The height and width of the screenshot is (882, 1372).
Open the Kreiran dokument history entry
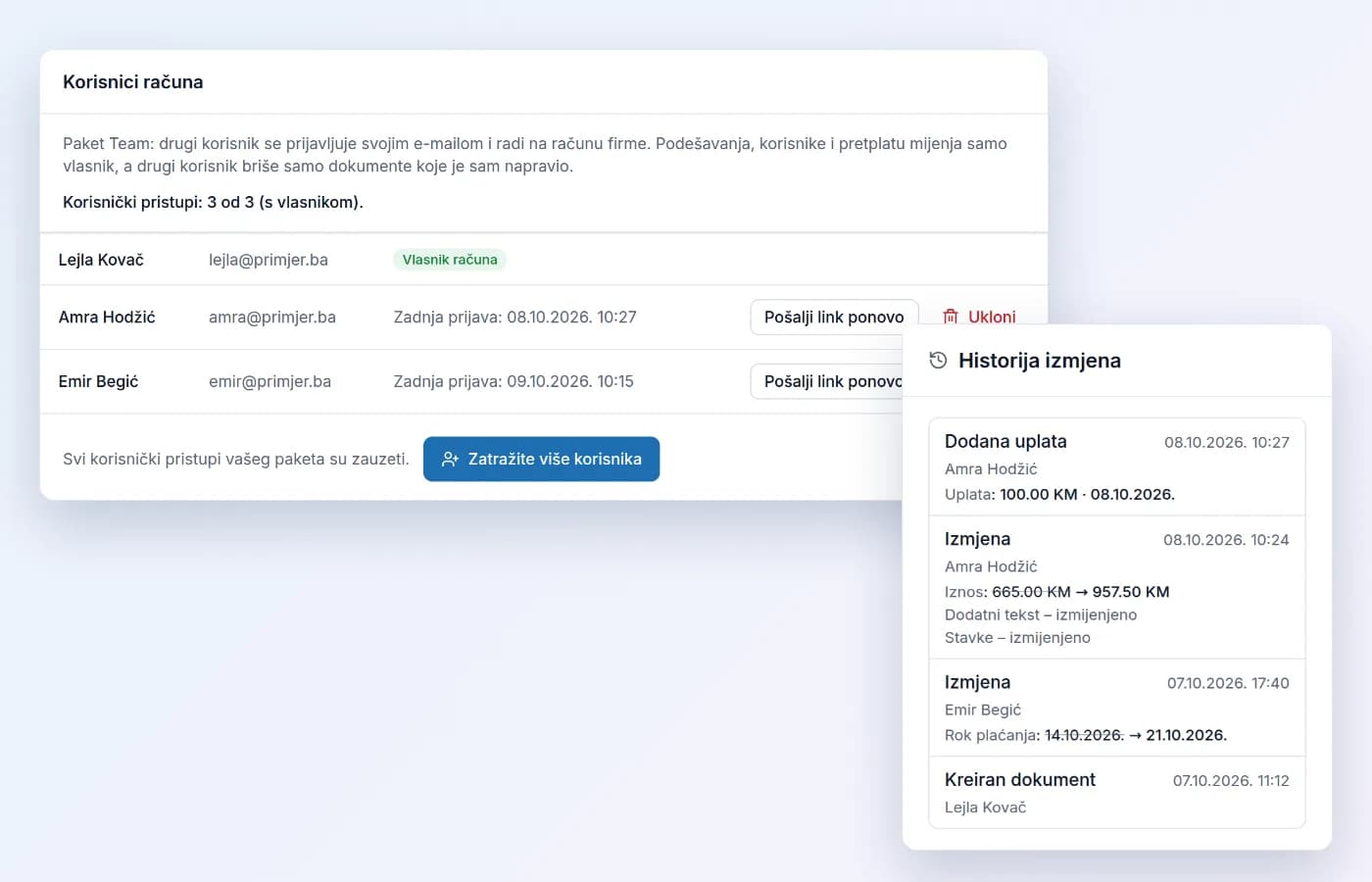(1117, 793)
